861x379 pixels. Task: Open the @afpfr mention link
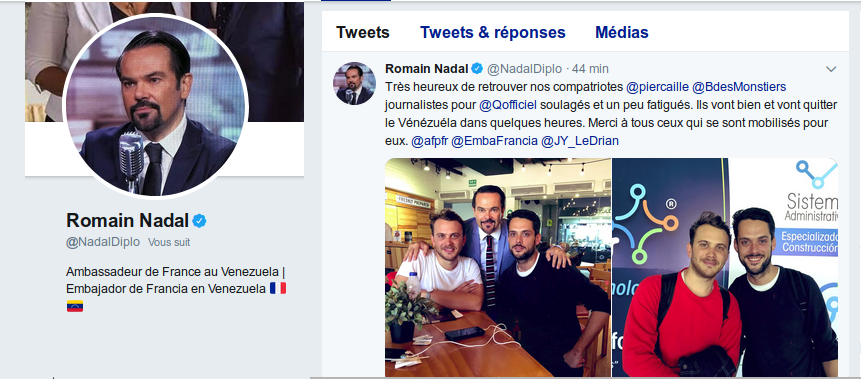[x=429, y=141]
